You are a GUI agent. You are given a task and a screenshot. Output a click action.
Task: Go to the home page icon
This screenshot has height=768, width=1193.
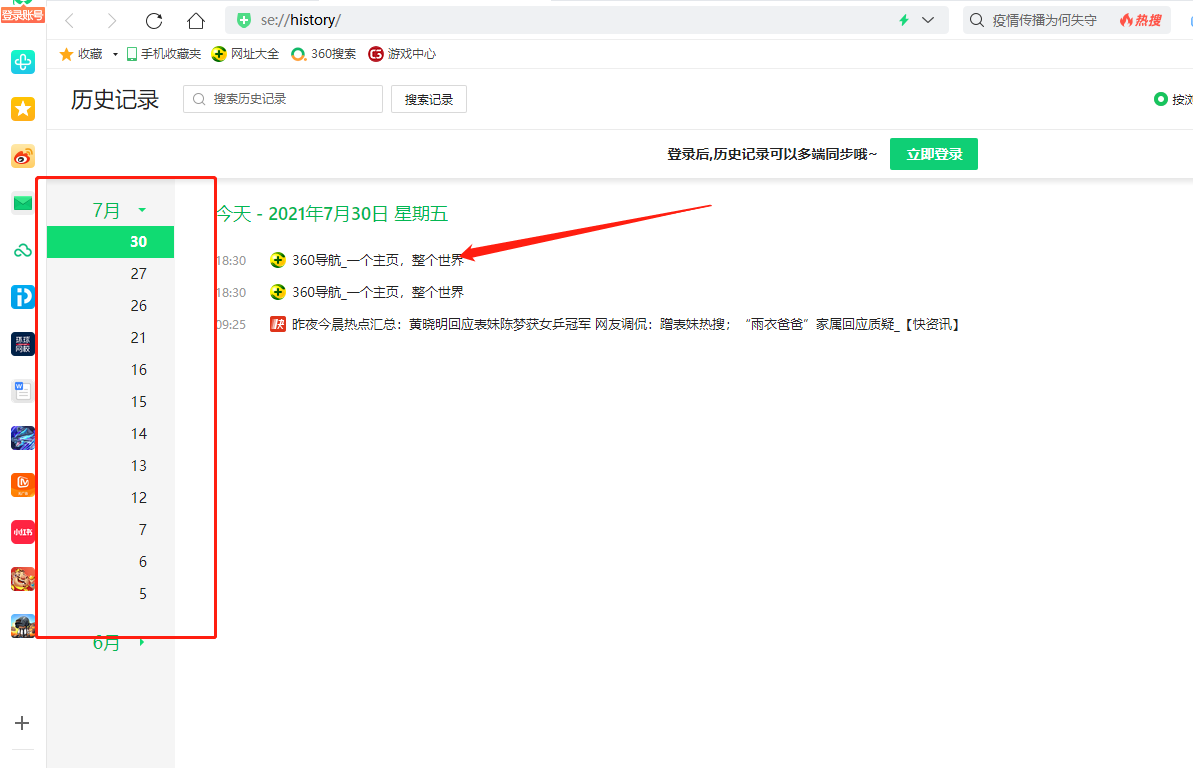tap(196, 21)
